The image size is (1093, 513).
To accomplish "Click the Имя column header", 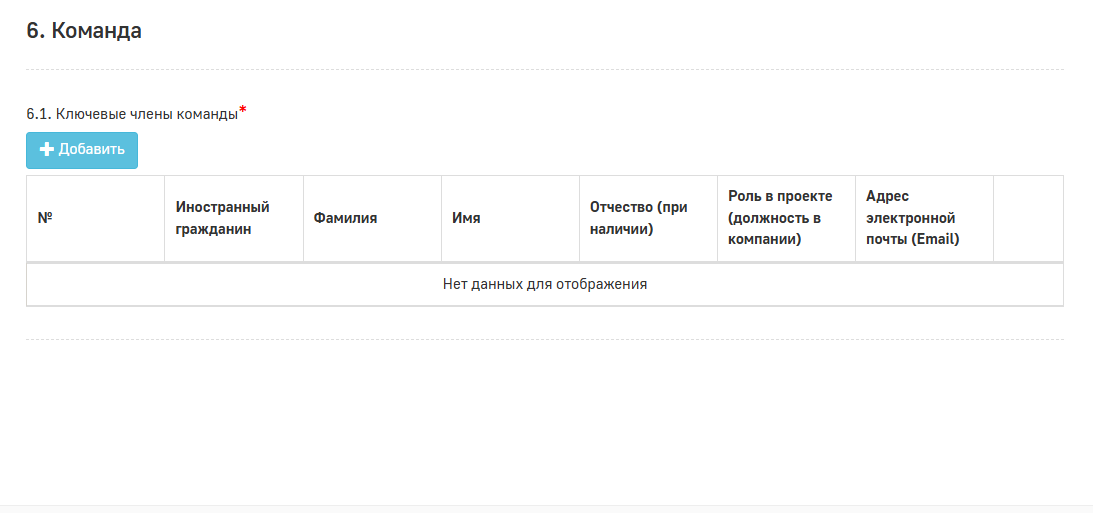I will 510,219.
